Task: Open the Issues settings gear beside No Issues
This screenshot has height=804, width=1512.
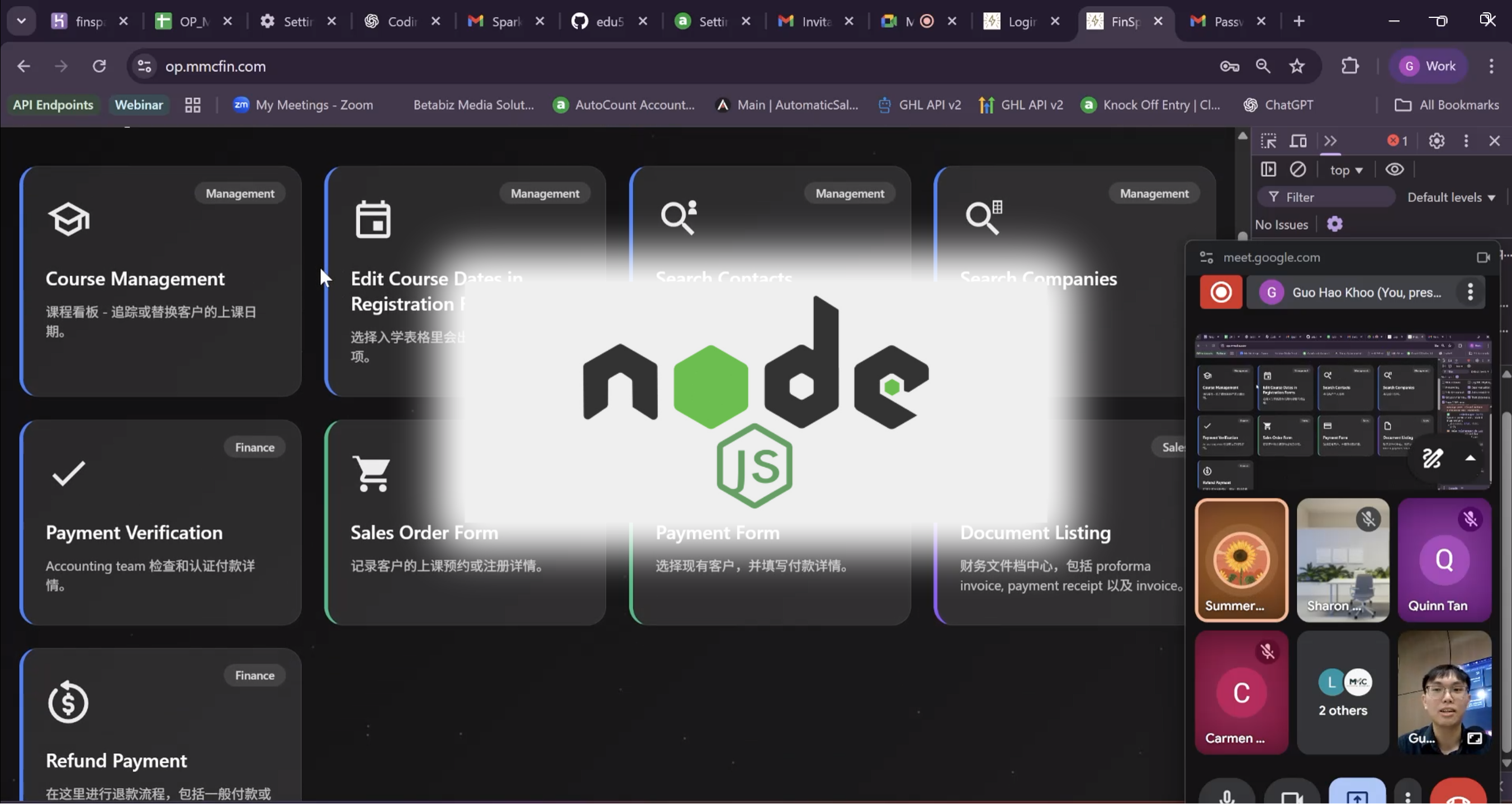Action: (x=1335, y=224)
